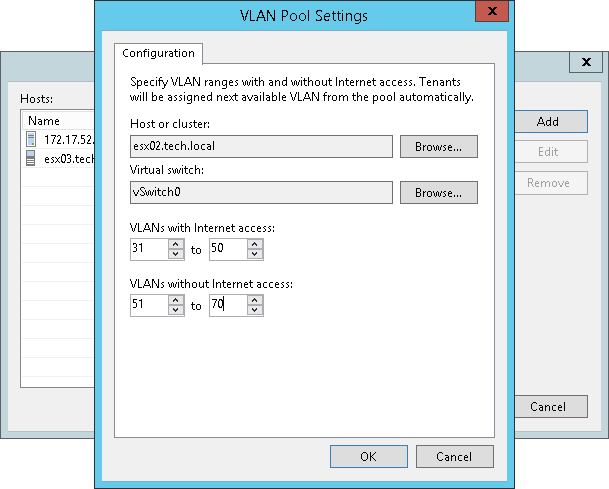
Task: Close the VLAN Pool Settings dialog
Action: pyautogui.click(x=492, y=11)
